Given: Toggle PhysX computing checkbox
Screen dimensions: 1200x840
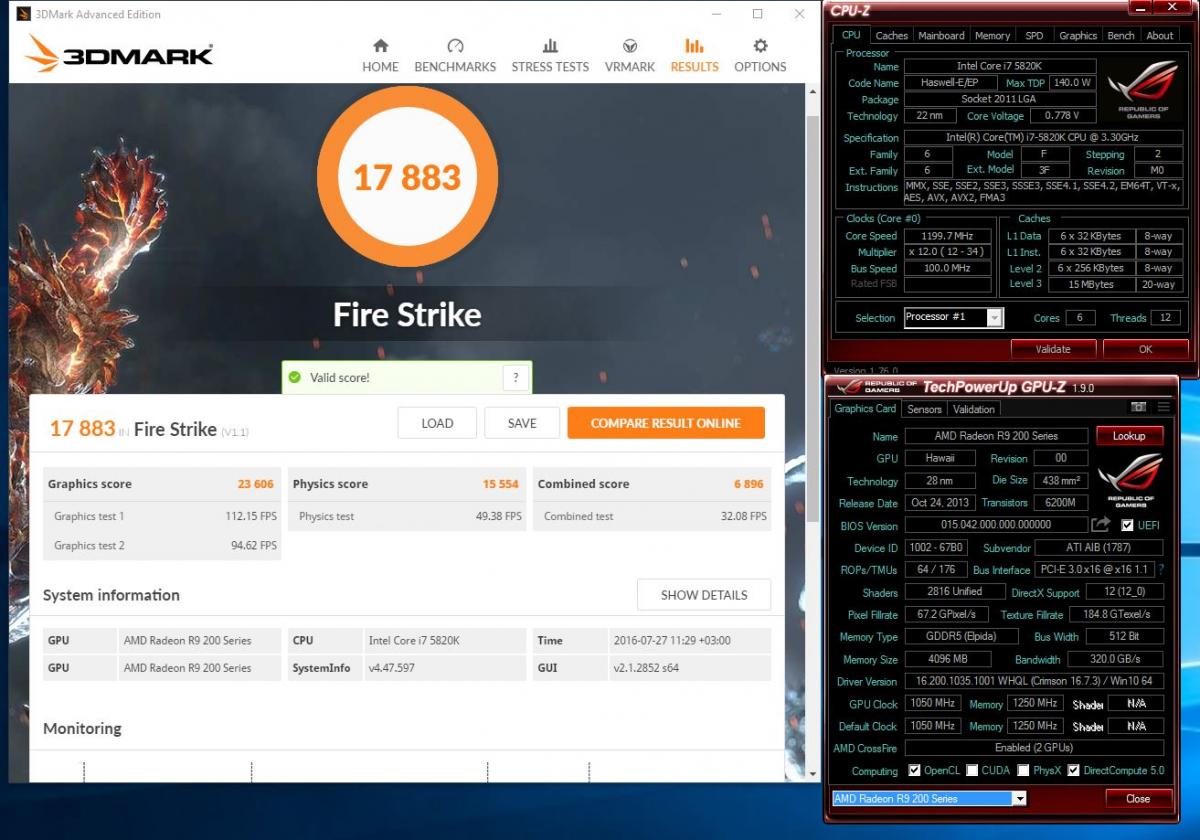Looking at the screenshot, I should tap(1023, 770).
